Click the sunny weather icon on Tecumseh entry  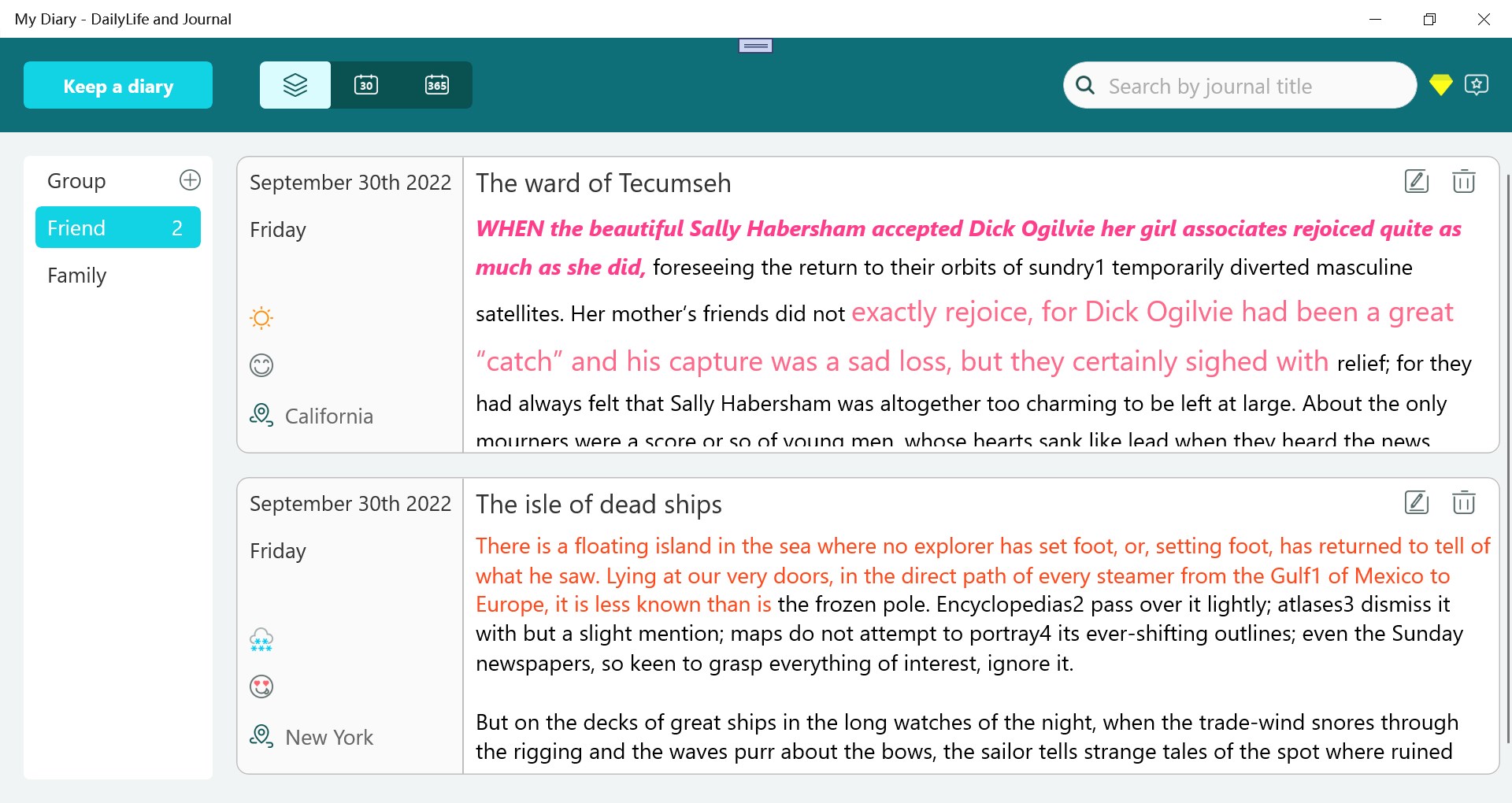pyautogui.click(x=261, y=318)
